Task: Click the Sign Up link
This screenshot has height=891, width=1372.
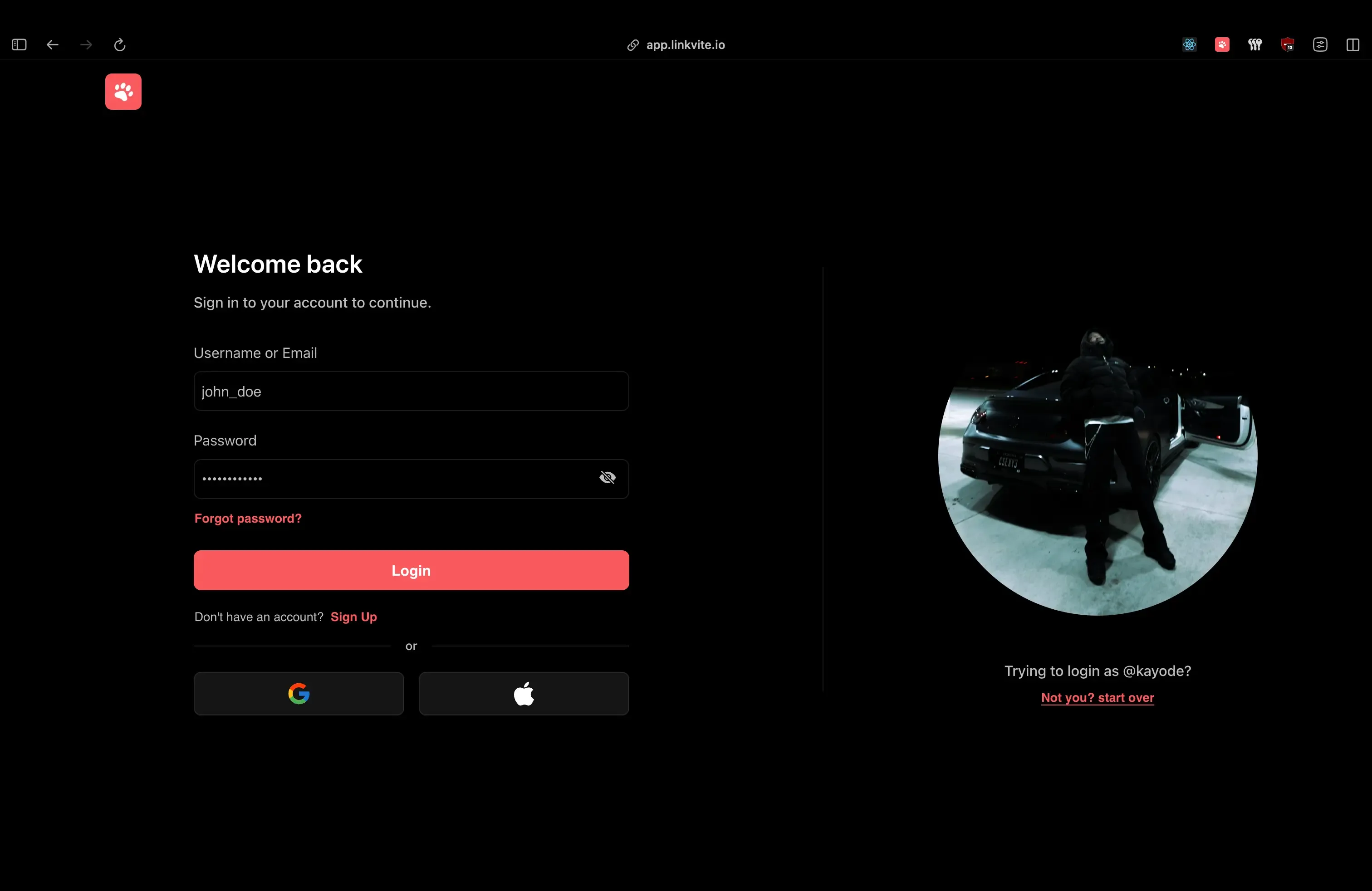Action: click(353, 617)
